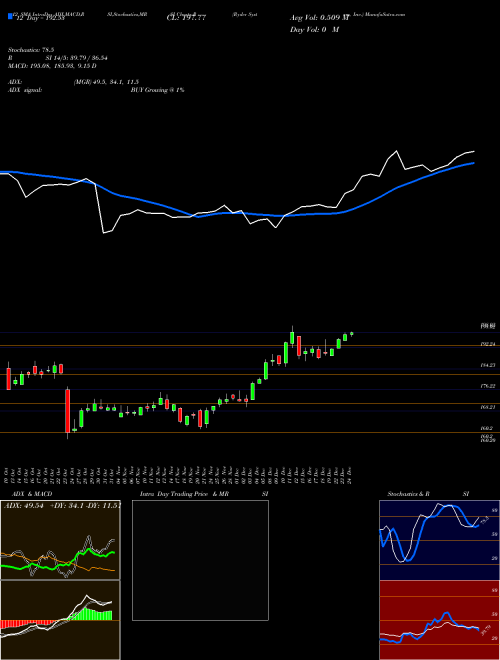Open the red RSI indicator panel
This screenshot has width=500, height=660.
[x=439, y=620]
